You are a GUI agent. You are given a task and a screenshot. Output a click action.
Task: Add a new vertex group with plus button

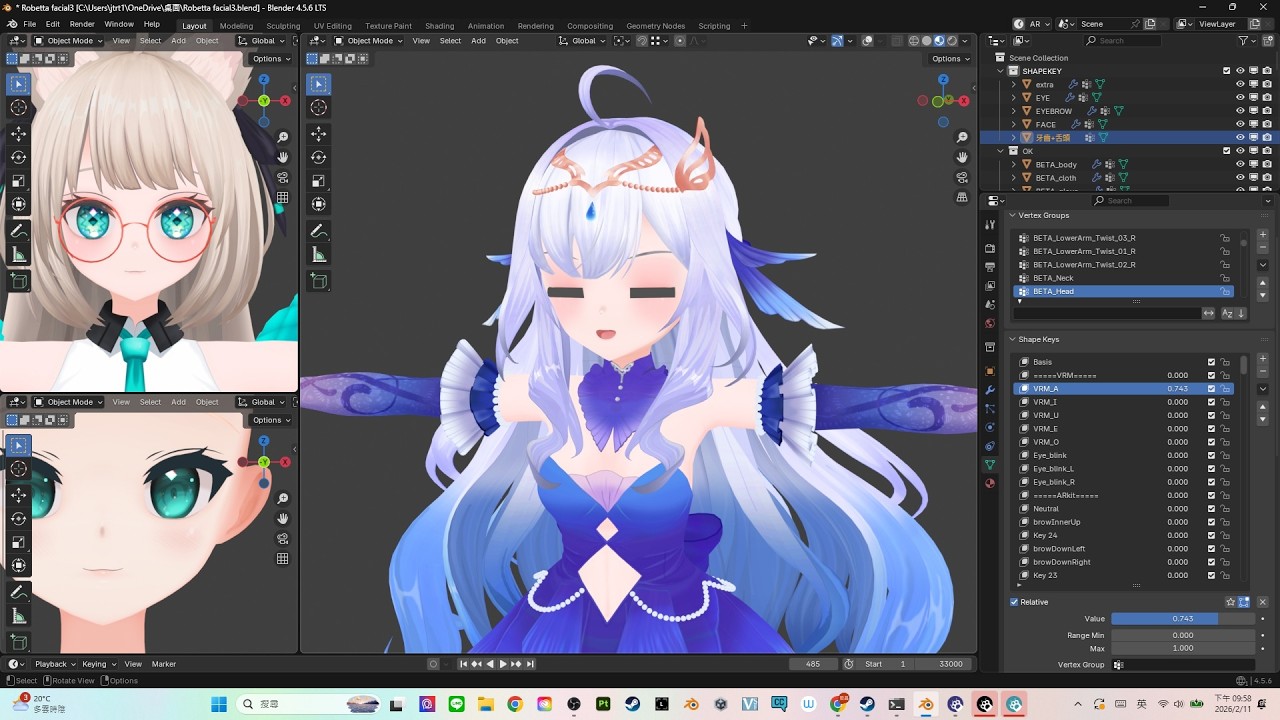click(1263, 234)
